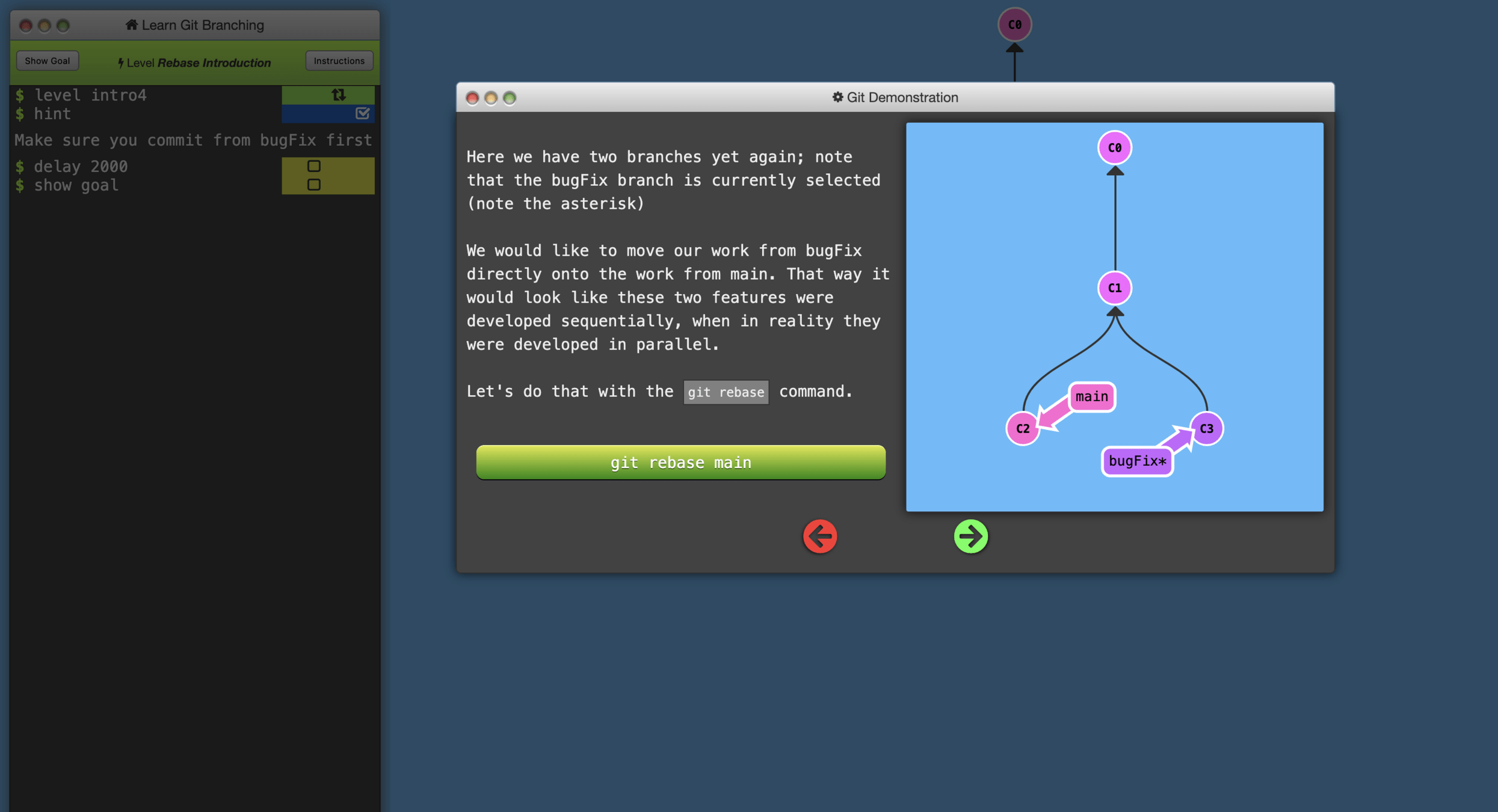
Task: Click the inline git rebase code snippet
Action: [726, 392]
